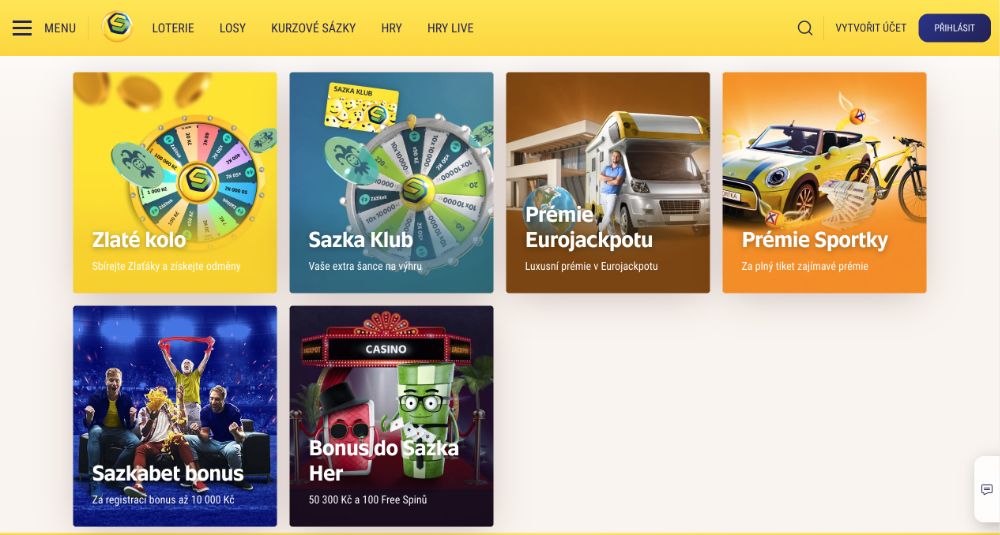Screen dimensions: 1000x535
Task: Click the golden wheel center emblem
Action: 197,182
